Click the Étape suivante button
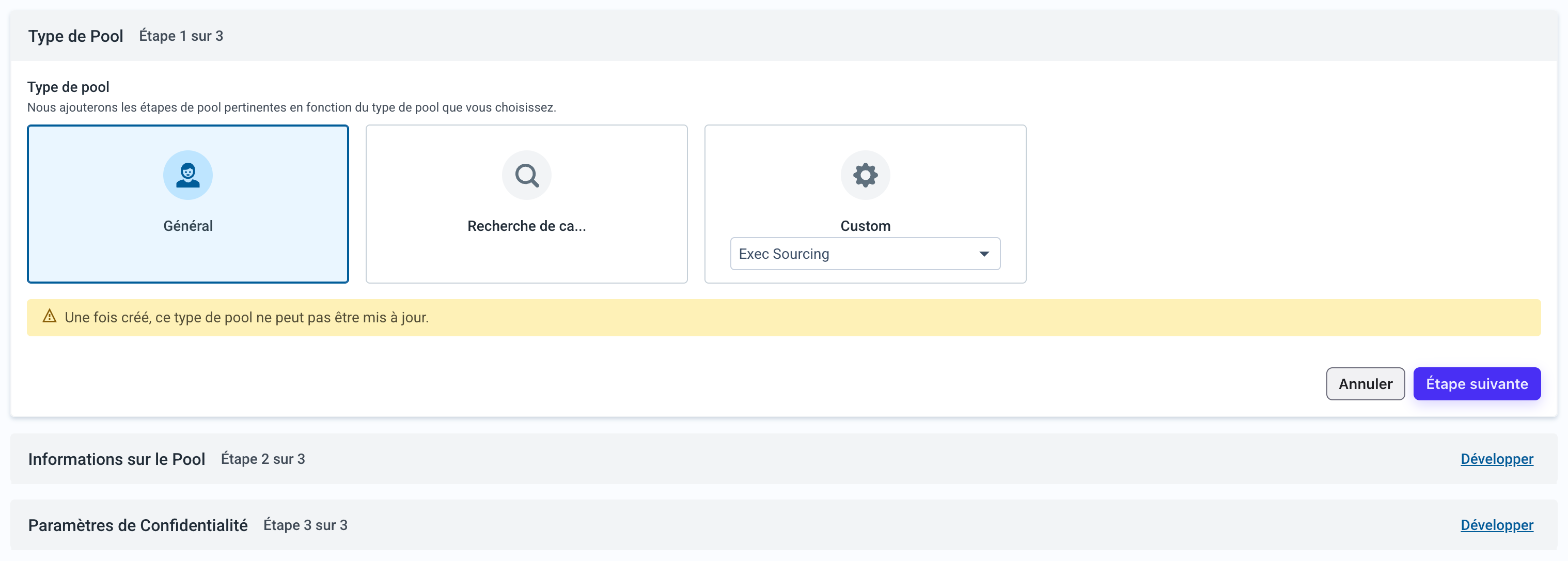This screenshot has width=1568, height=561. tap(1477, 384)
